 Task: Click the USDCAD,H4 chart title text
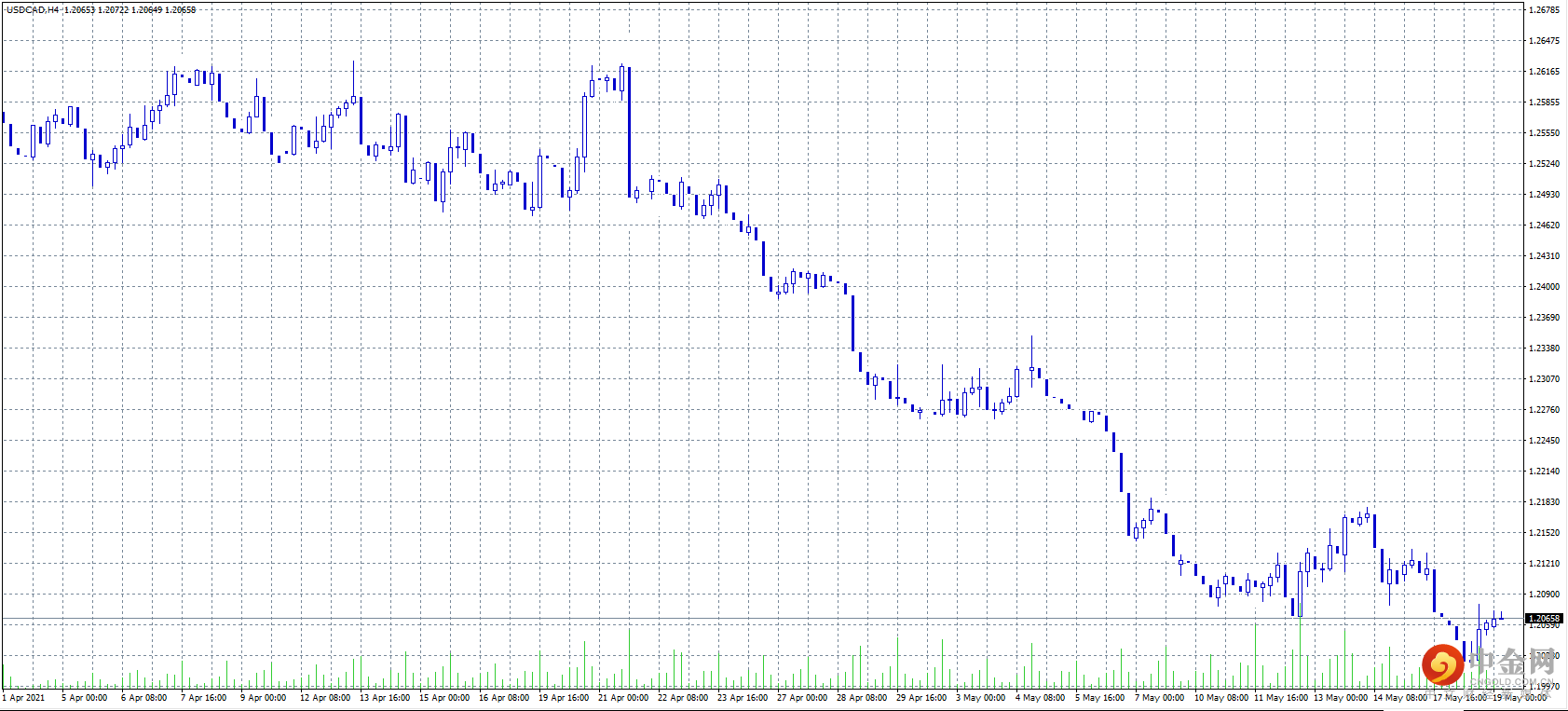(32, 9)
